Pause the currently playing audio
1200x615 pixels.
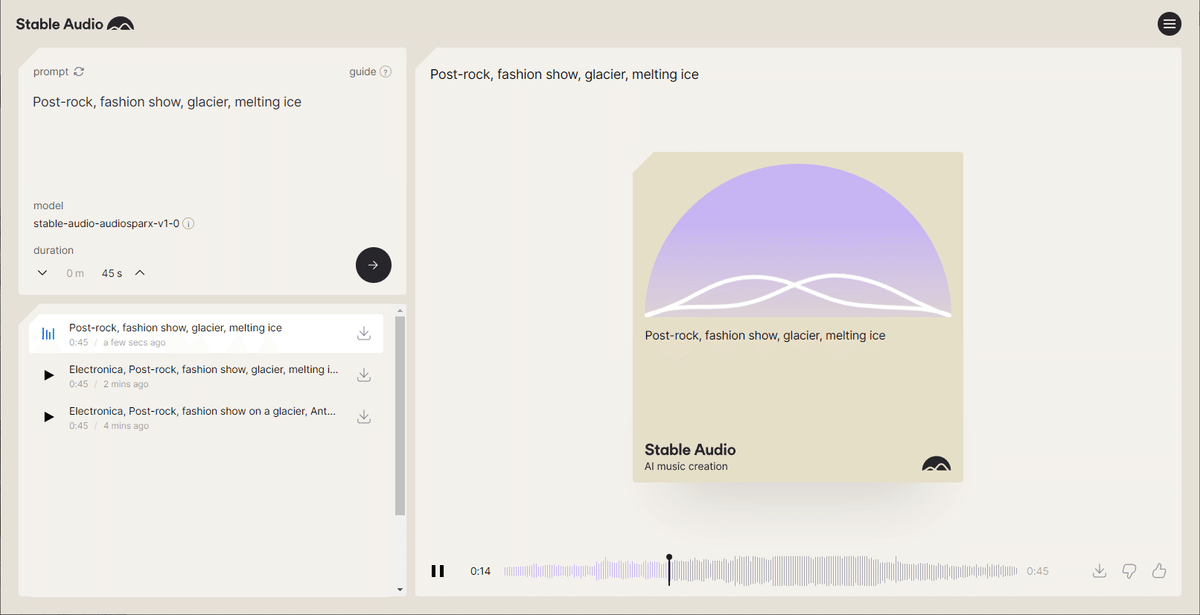point(437,571)
